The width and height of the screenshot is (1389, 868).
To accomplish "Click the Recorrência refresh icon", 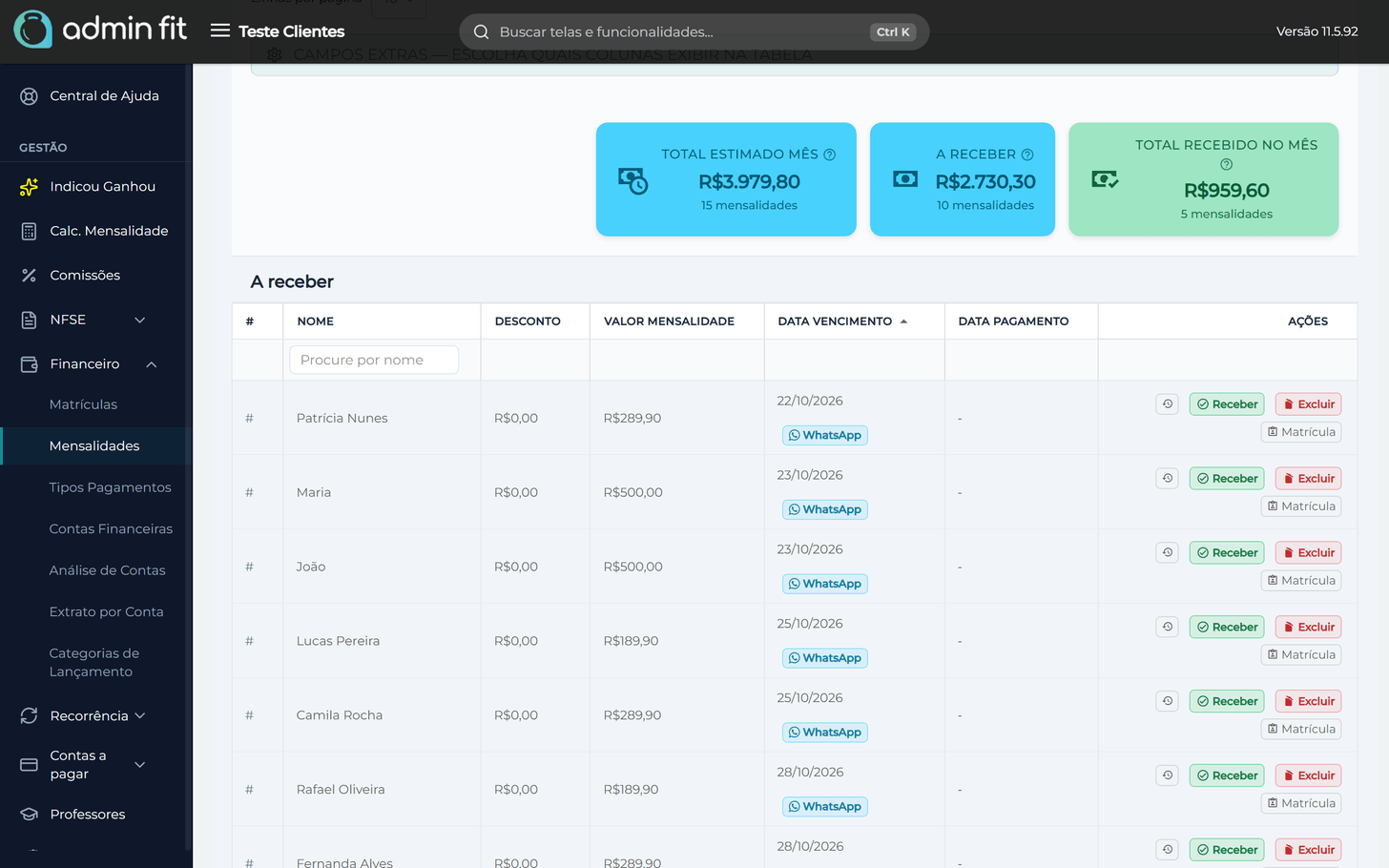I will pos(29,715).
